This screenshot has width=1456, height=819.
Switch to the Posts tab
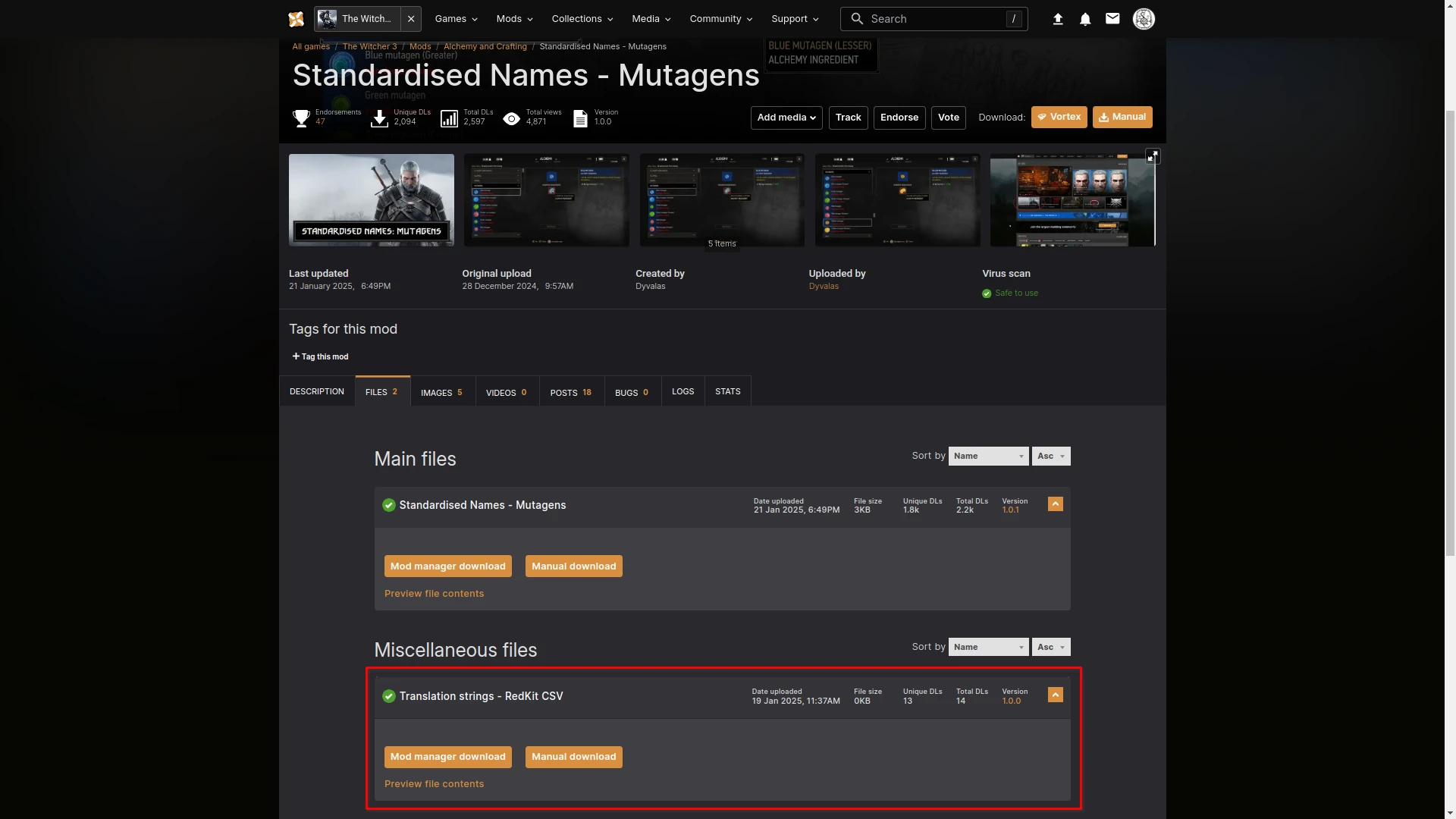(572, 392)
